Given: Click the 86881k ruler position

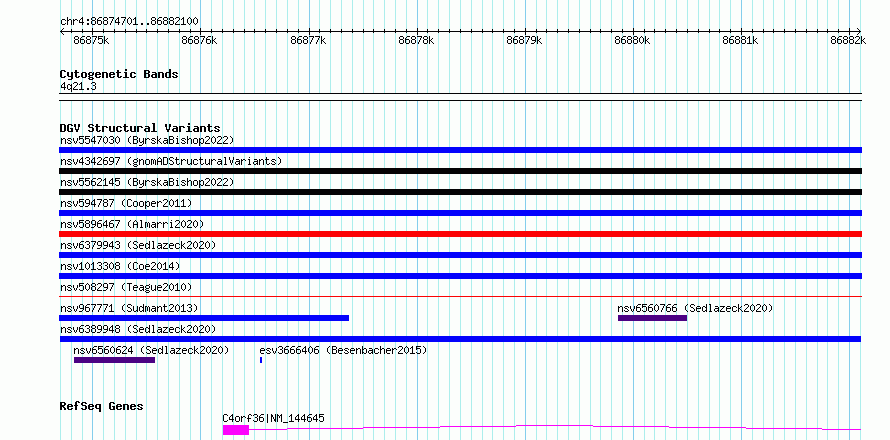Looking at the screenshot, I should pos(741,40).
